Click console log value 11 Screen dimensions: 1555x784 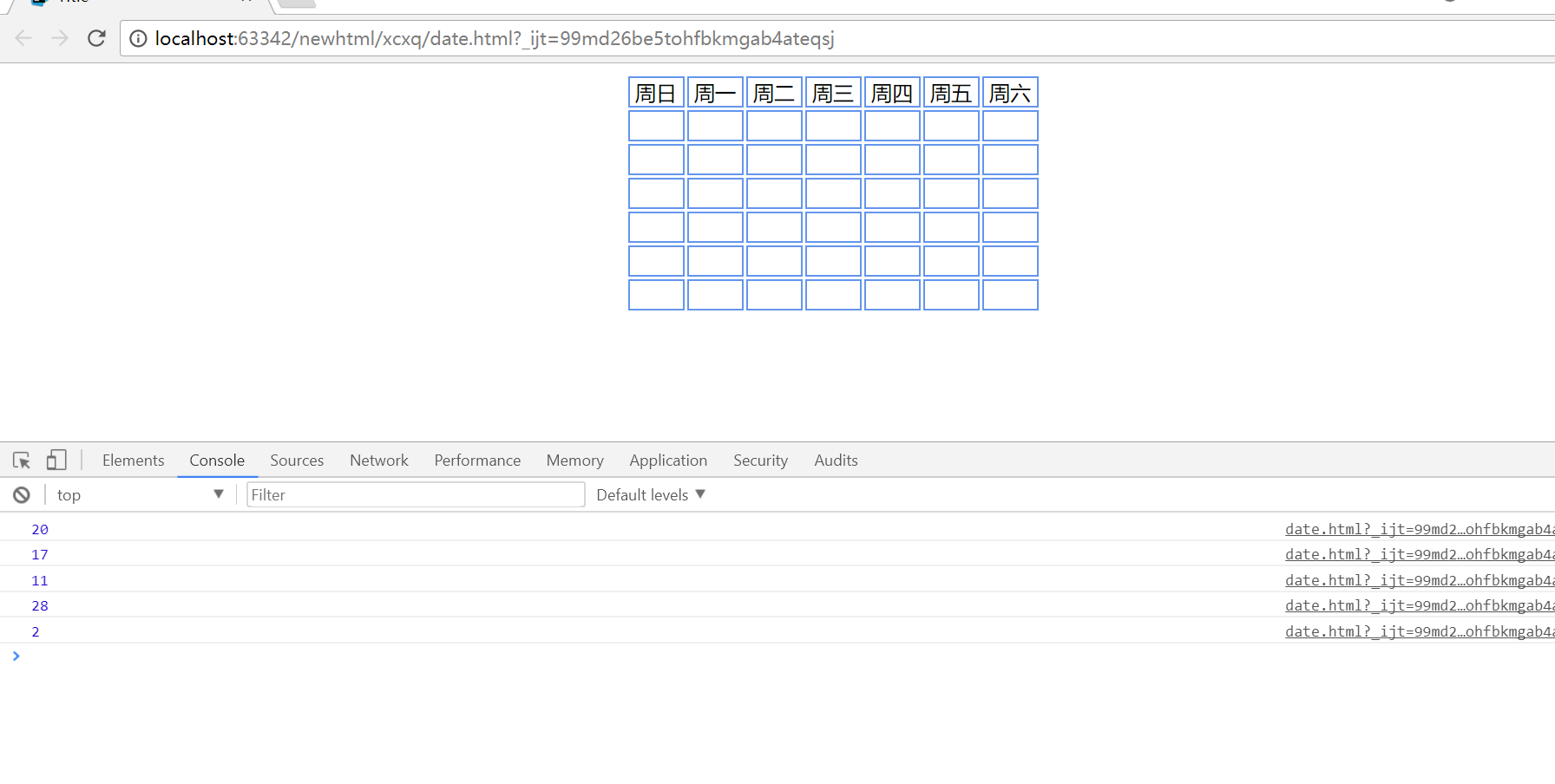[40, 580]
